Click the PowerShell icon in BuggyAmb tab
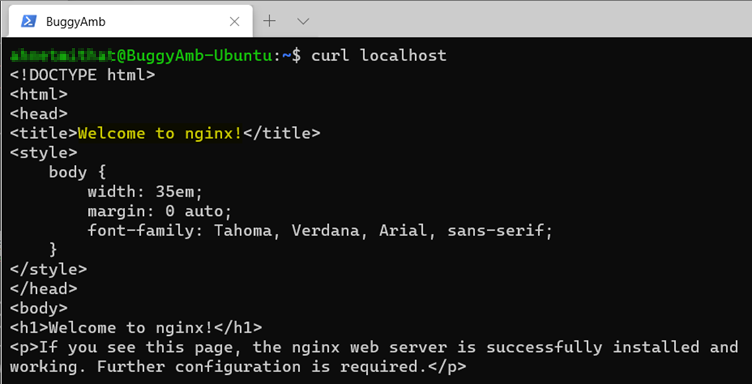Viewport: 752px width, 384px height. point(29,21)
